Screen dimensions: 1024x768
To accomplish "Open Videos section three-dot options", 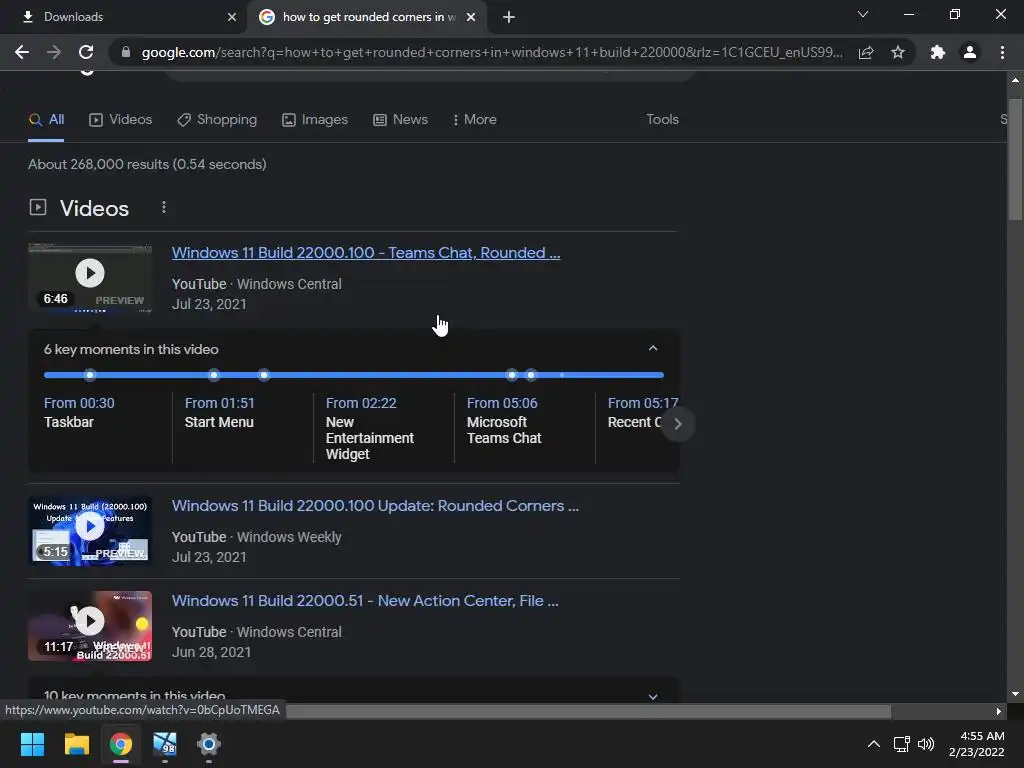I will [164, 207].
